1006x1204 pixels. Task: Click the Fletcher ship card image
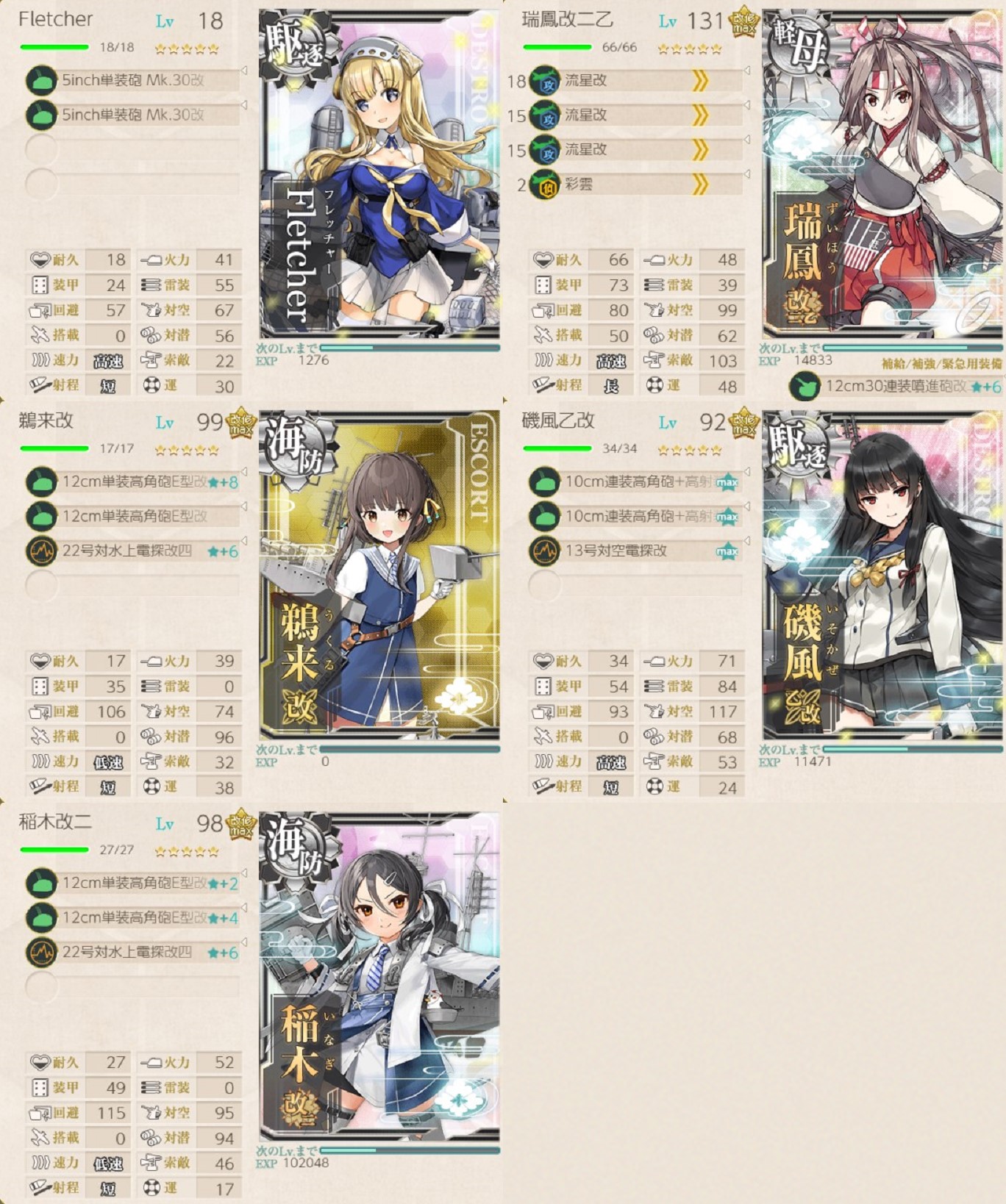pos(379,175)
